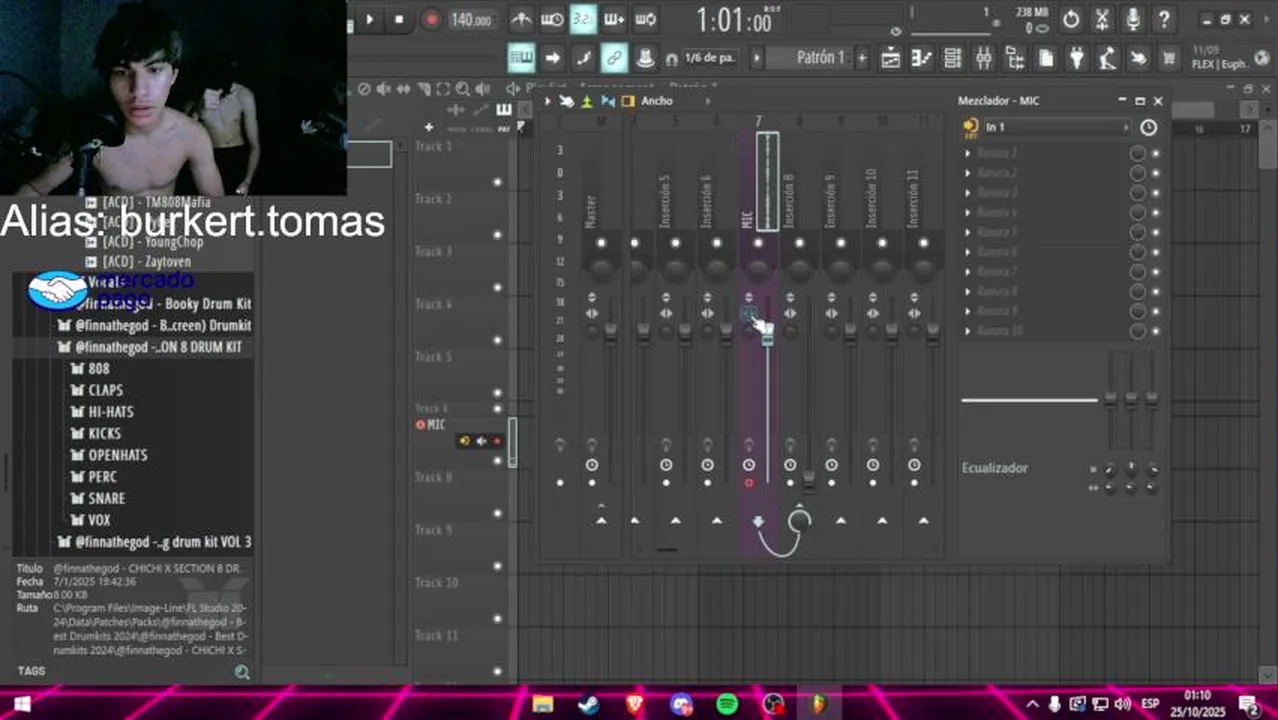The width and height of the screenshot is (1278, 720).
Task: Open Brave browser from the taskbar
Action: click(635, 704)
